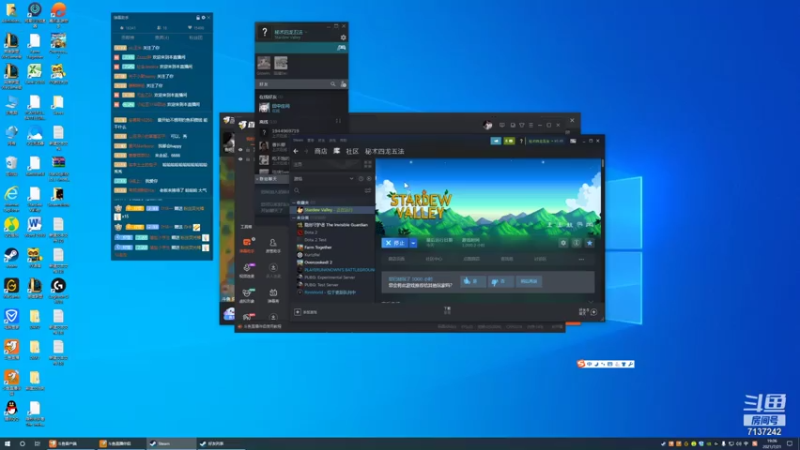Image resolution: width=800 pixels, height=450 pixels.
Task: Open the Steam help question mark icon
Action: coord(521,141)
